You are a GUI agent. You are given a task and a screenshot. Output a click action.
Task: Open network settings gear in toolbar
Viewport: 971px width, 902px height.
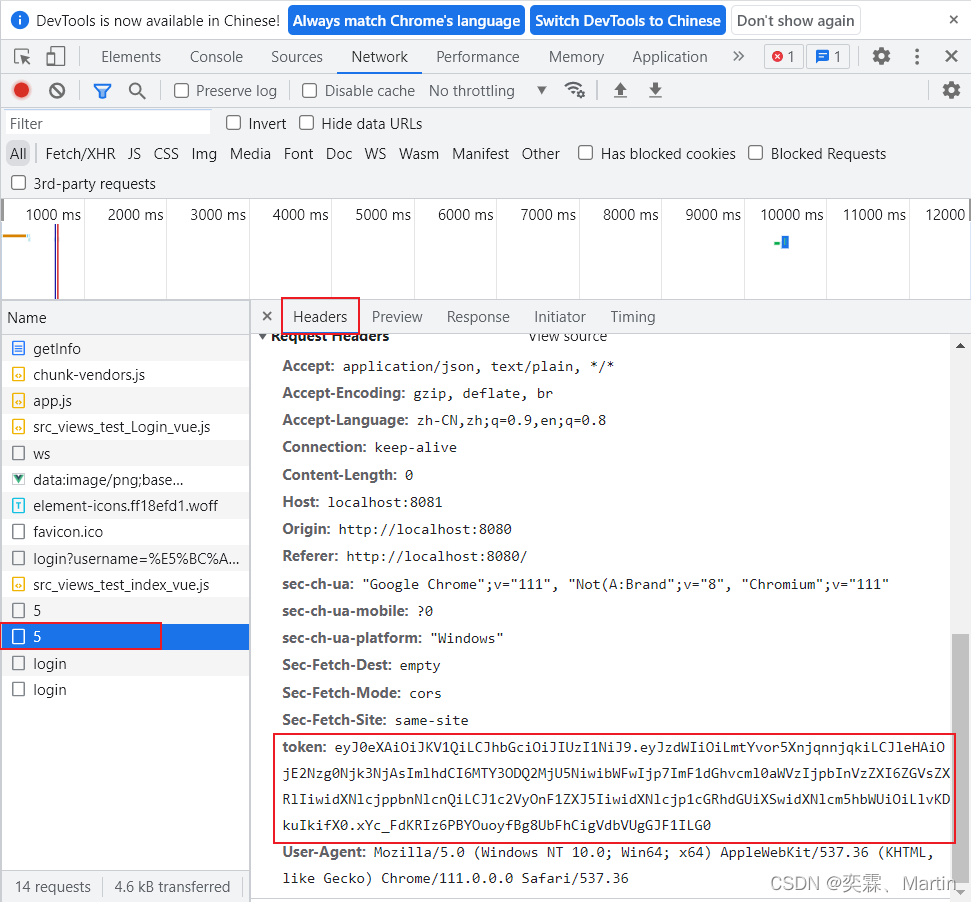tap(951, 90)
